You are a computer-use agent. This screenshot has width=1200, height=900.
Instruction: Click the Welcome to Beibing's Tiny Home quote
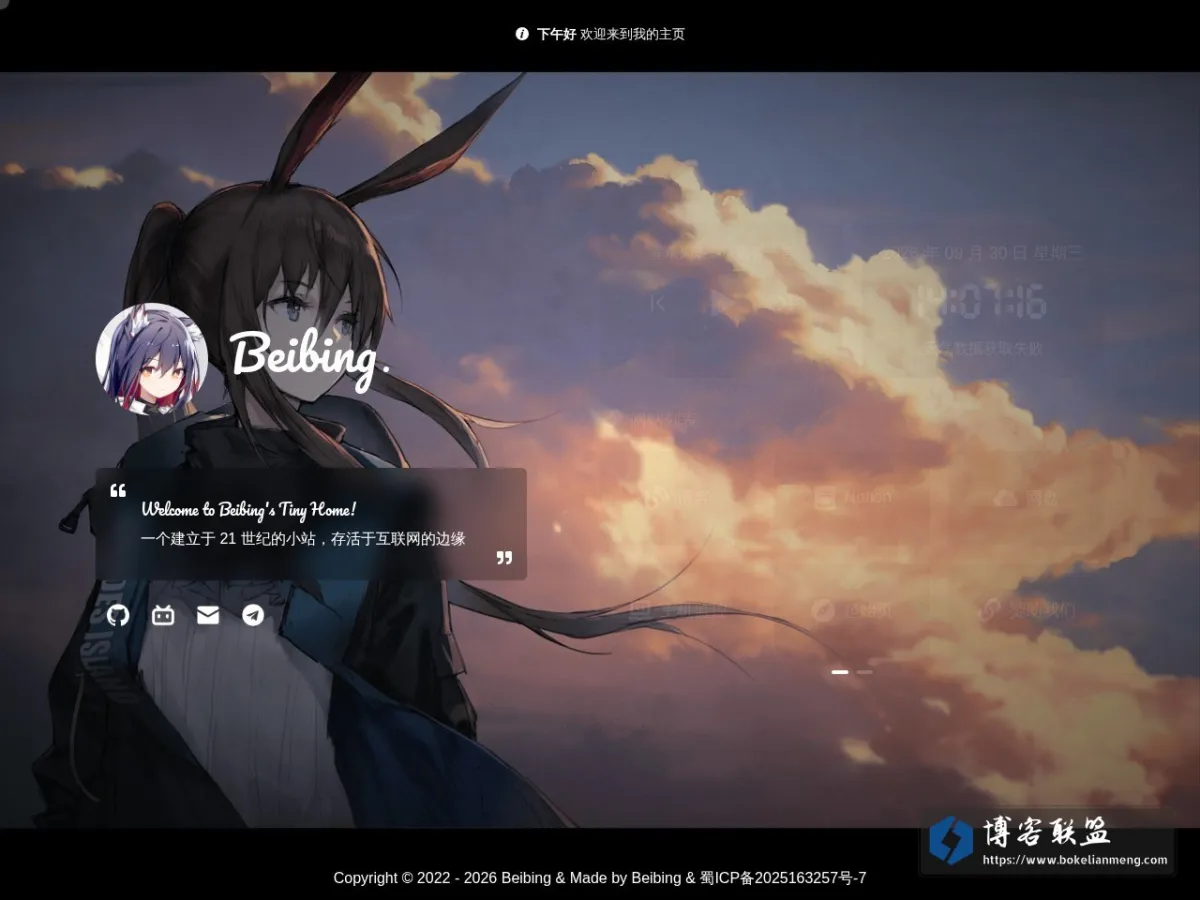249,510
